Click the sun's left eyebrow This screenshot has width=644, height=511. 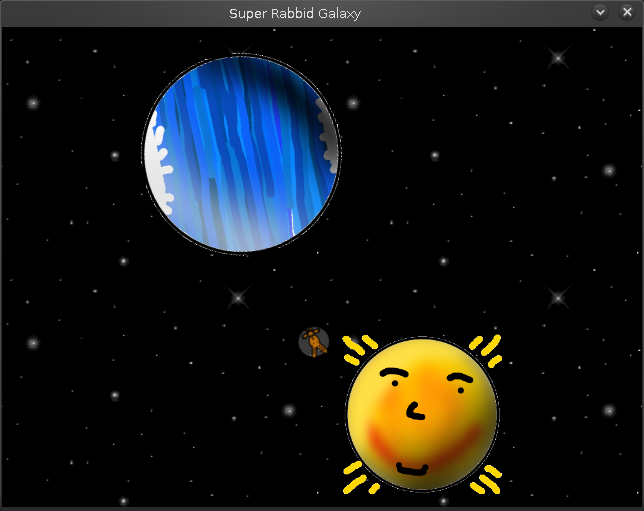[x=396, y=375]
